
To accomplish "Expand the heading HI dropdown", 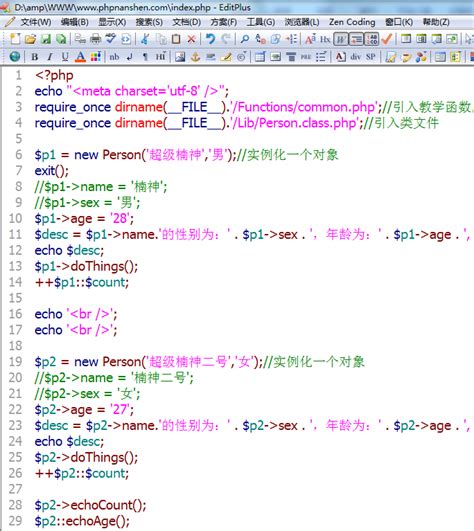I will [x=160, y=57].
